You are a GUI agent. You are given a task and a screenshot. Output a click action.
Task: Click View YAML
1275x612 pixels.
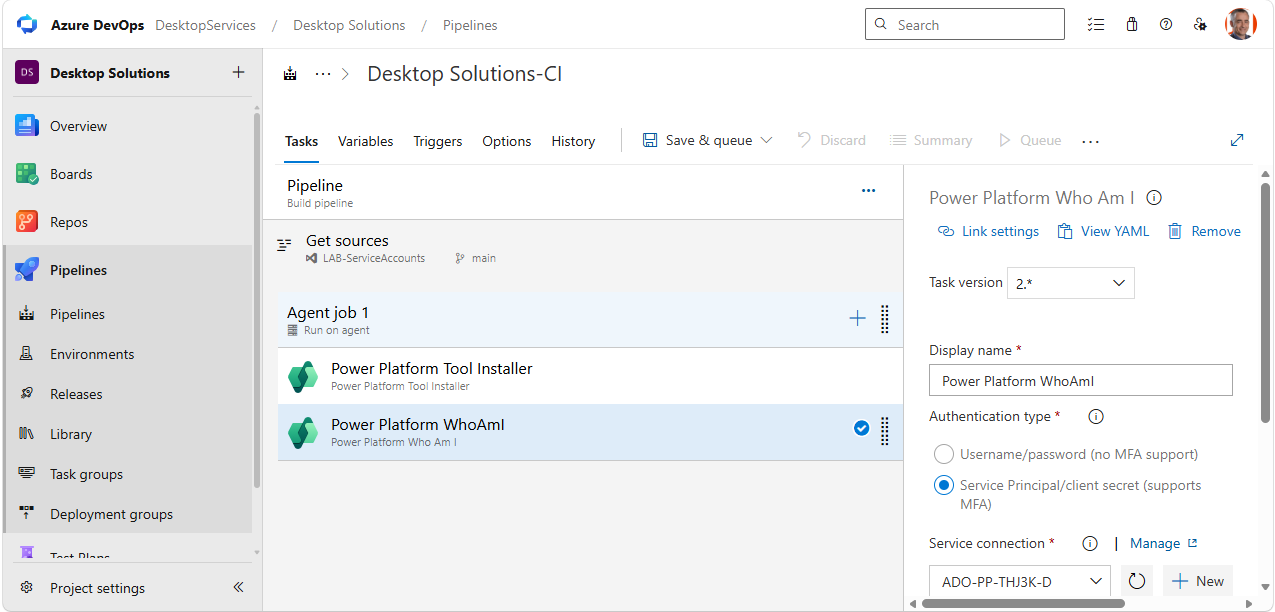(1103, 231)
